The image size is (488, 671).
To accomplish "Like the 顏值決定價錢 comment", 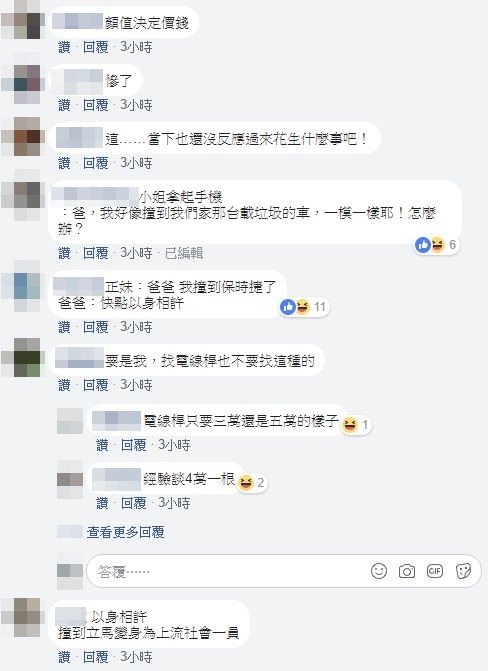I will (x=64, y=47).
